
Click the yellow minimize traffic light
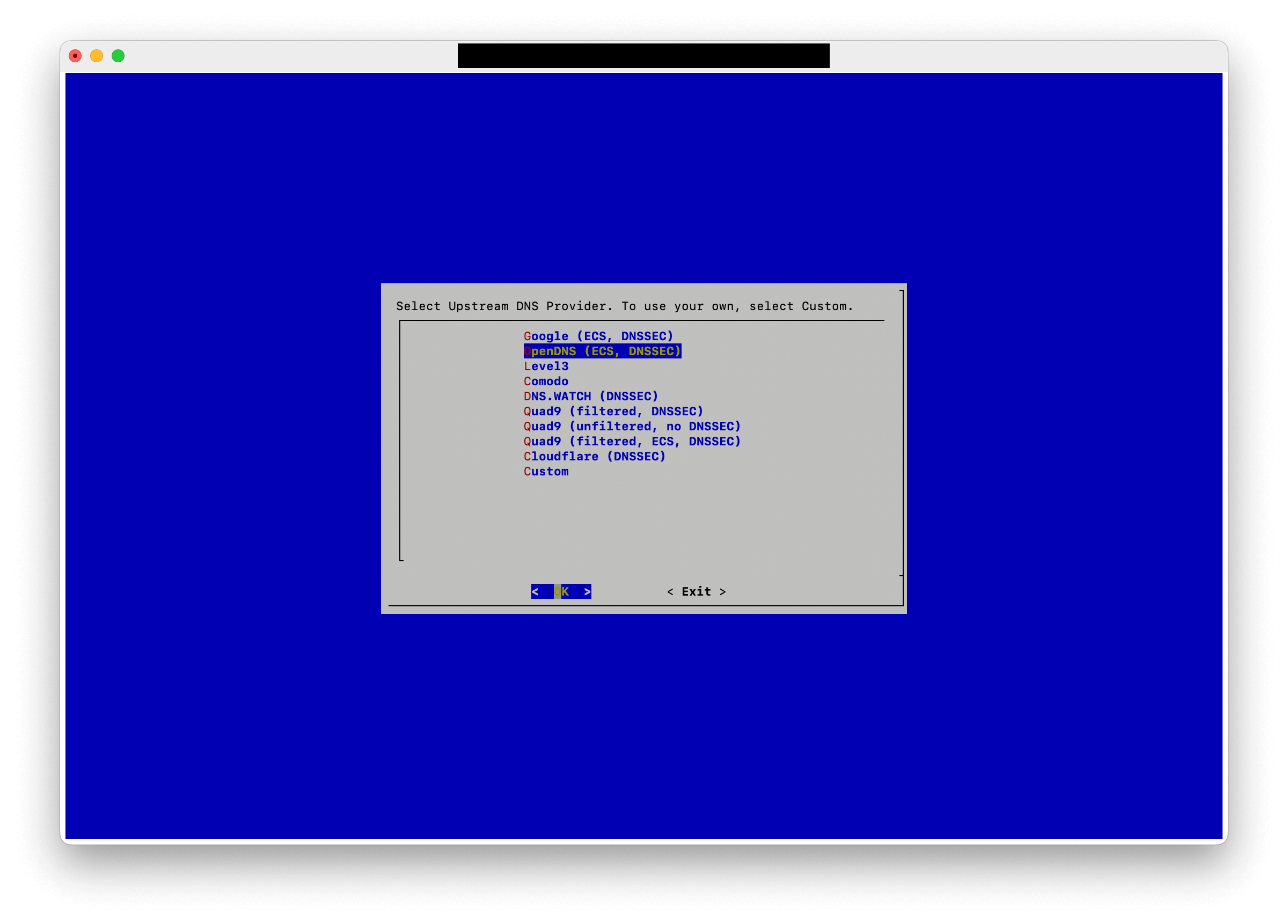pos(97,56)
